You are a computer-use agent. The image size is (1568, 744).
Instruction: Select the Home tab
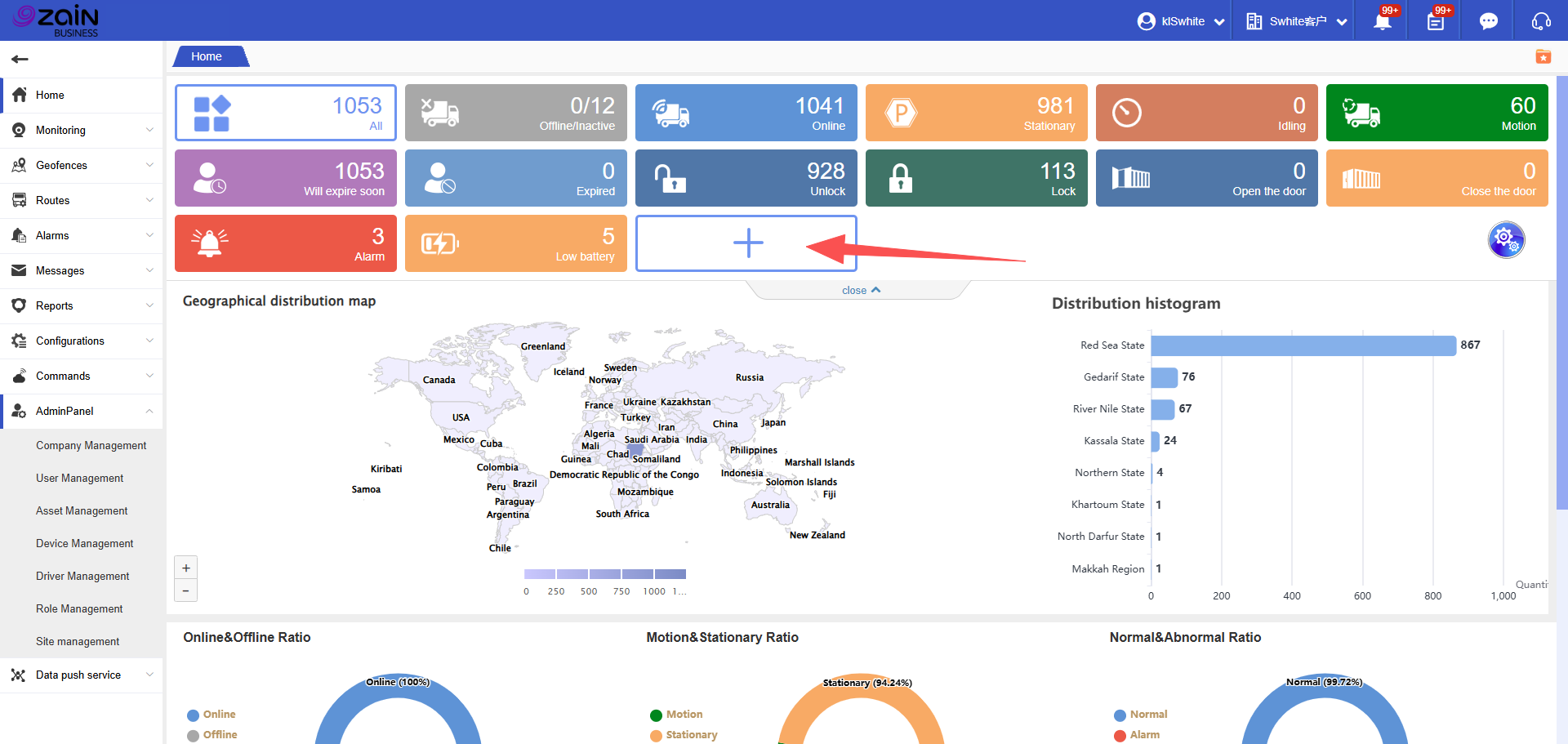pyautogui.click(x=207, y=56)
